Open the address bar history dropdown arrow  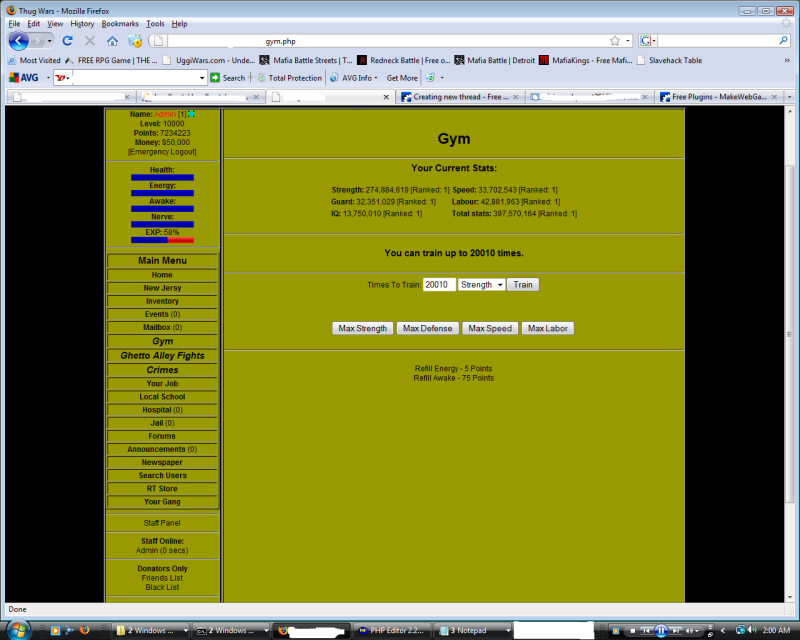tap(628, 41)
